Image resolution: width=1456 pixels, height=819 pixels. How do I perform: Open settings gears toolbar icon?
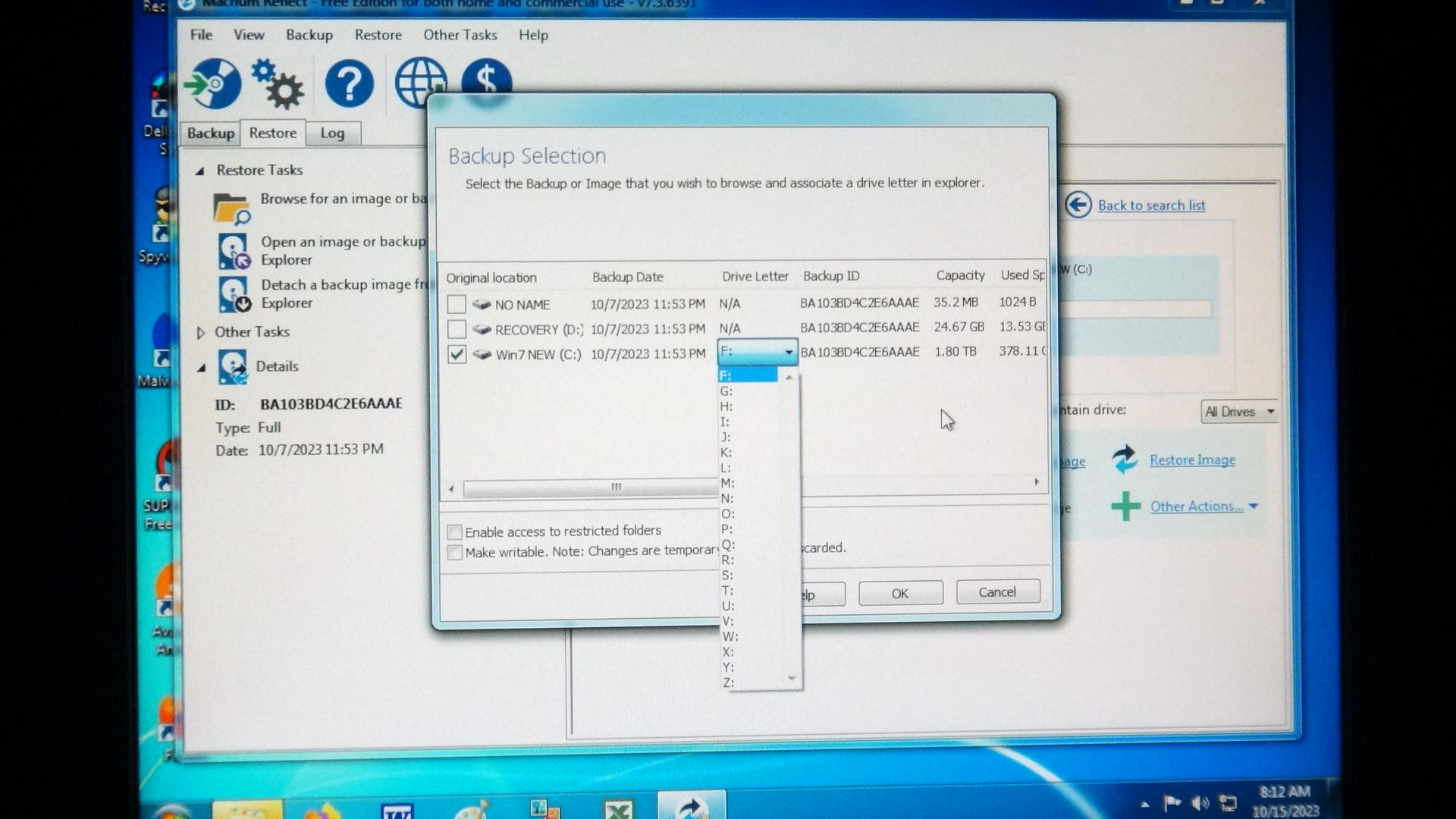[278, 84]
